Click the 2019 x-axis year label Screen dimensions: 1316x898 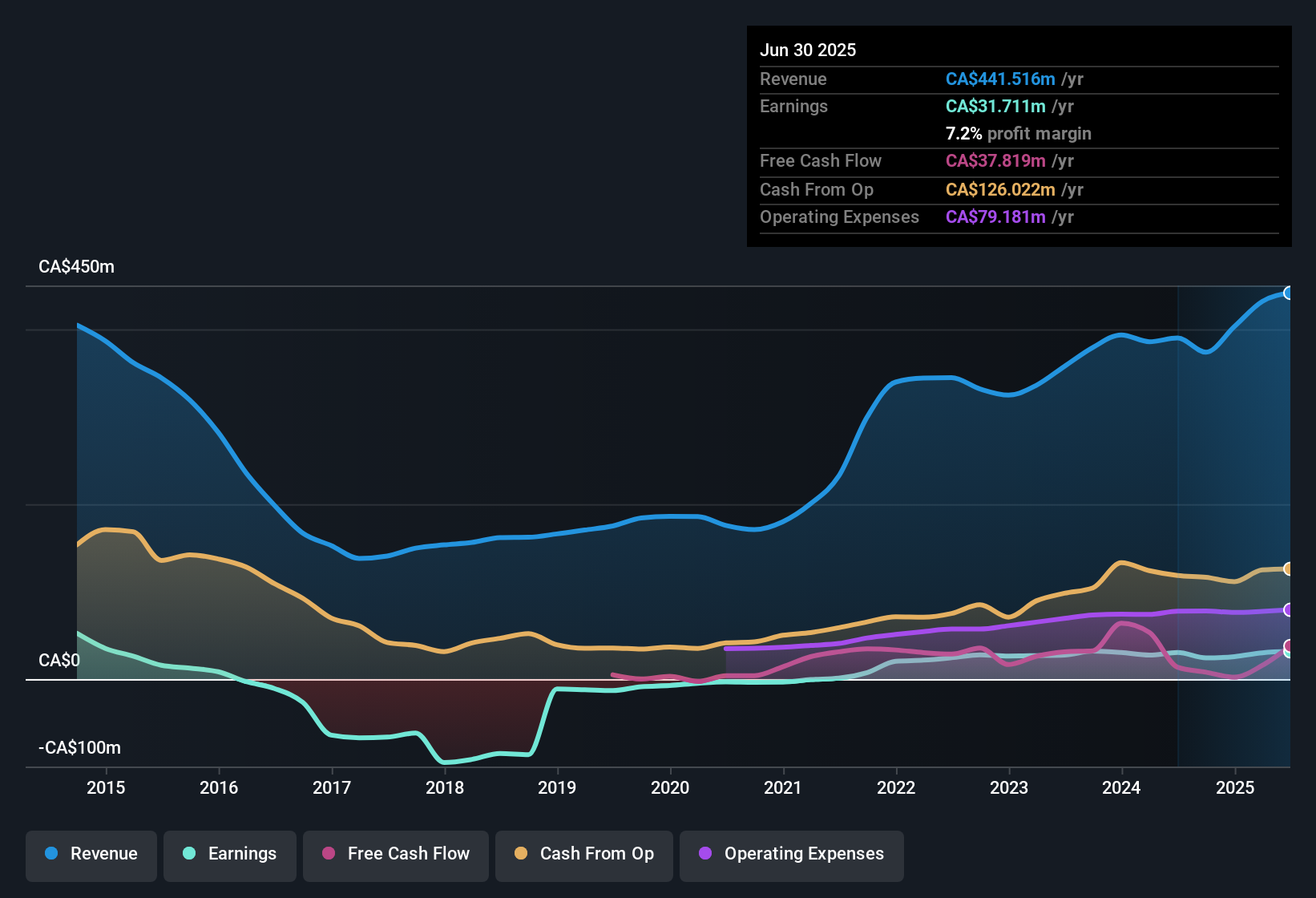tap(557, 787)
